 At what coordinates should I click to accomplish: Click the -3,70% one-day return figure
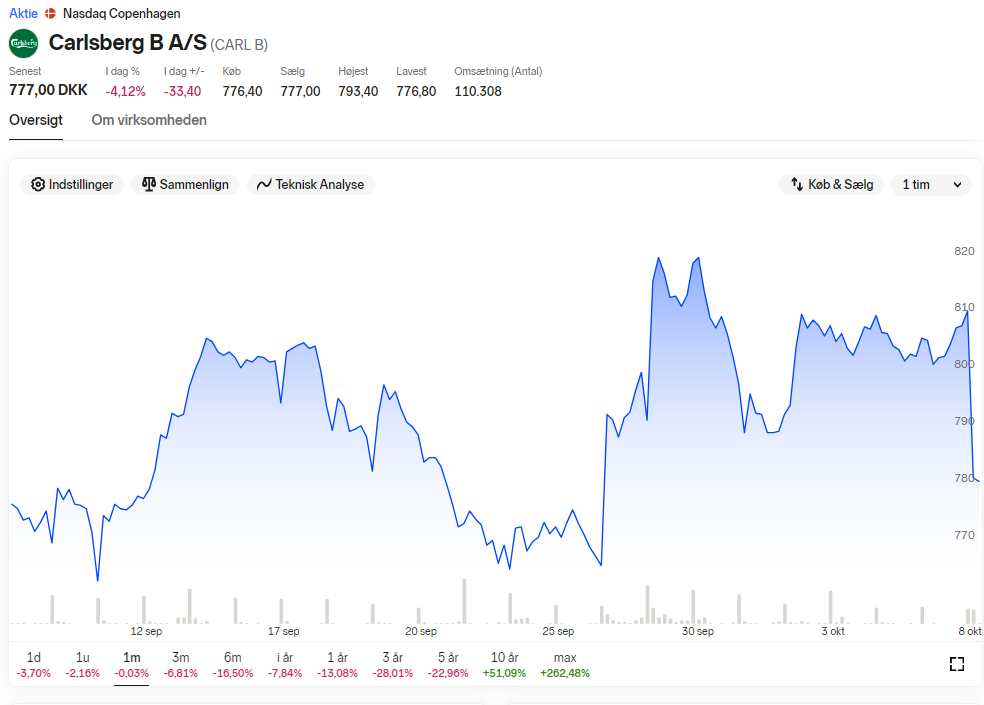pos(33,673)
